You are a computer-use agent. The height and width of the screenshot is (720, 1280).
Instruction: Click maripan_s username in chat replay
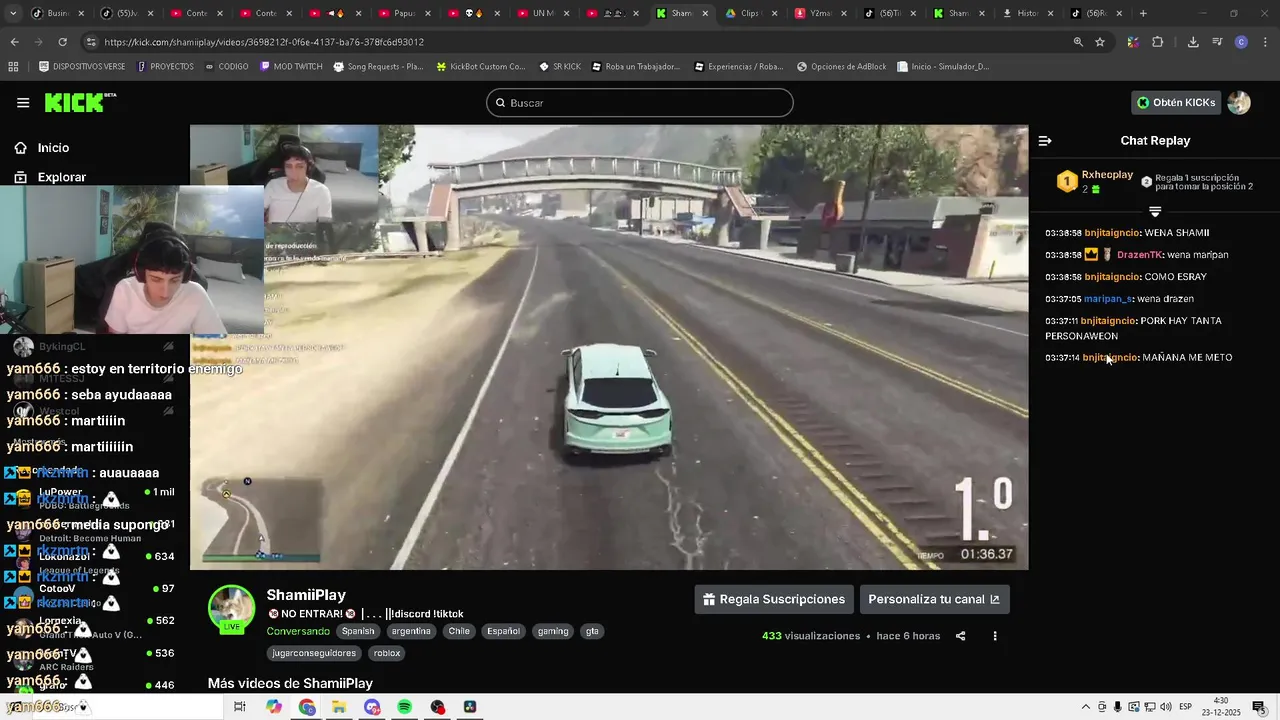point(1108,299)
